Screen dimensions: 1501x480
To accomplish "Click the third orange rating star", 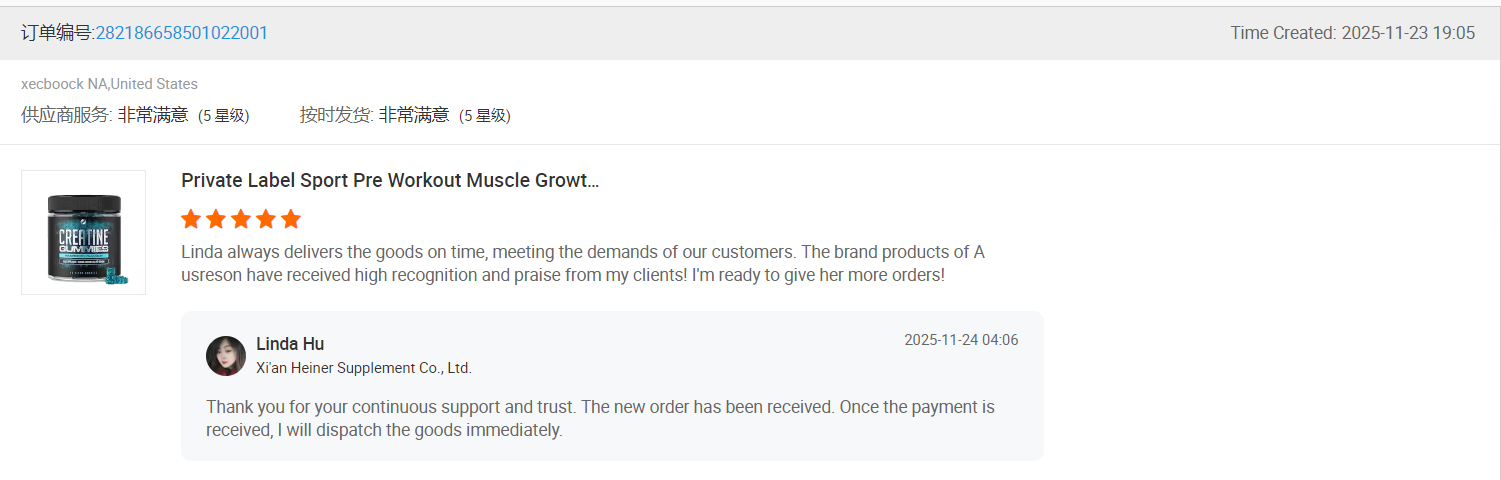I will [241, 219].
